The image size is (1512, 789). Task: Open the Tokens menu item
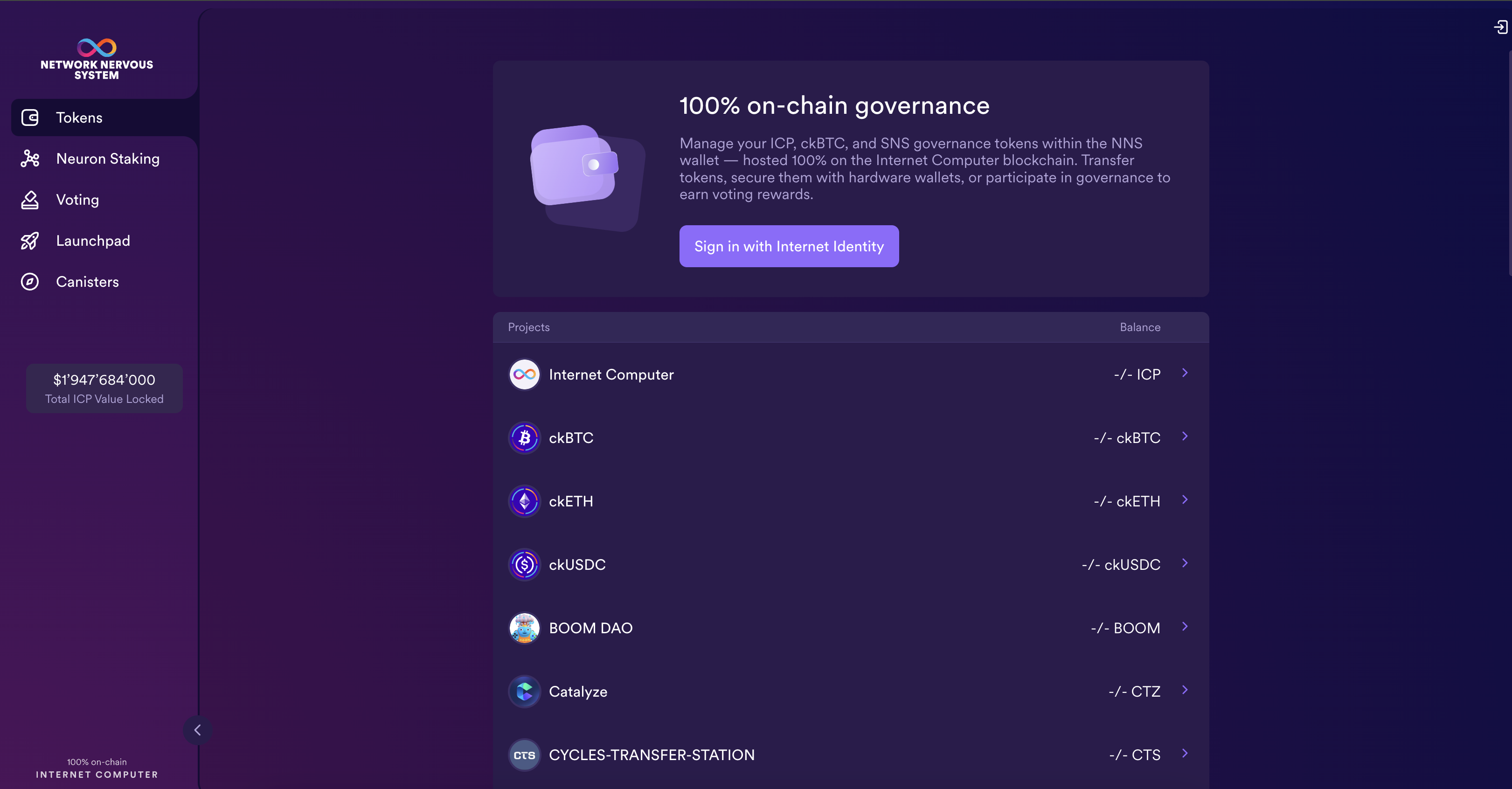point(79,118)
